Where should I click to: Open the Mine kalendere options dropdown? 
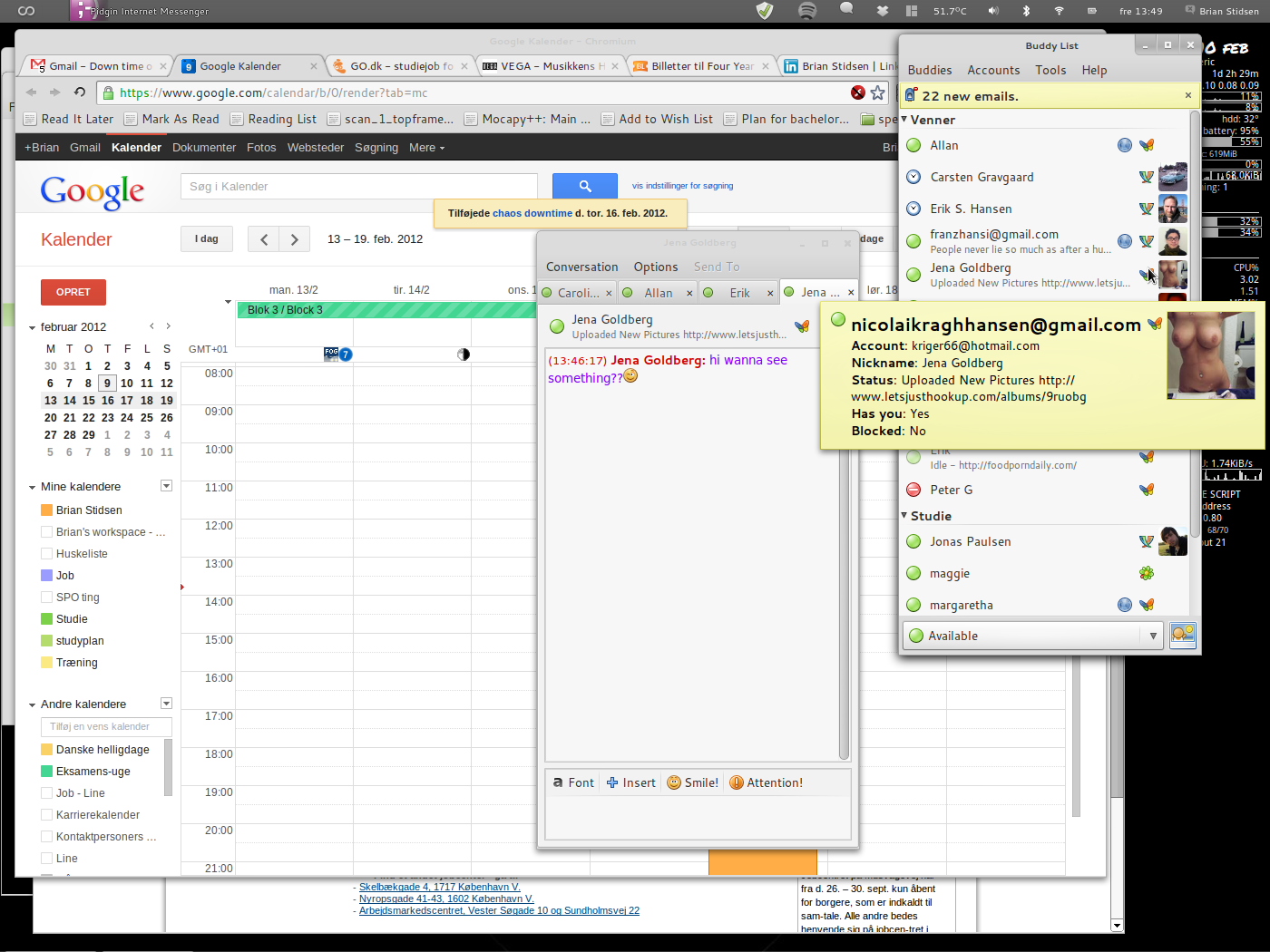point(166,486)
